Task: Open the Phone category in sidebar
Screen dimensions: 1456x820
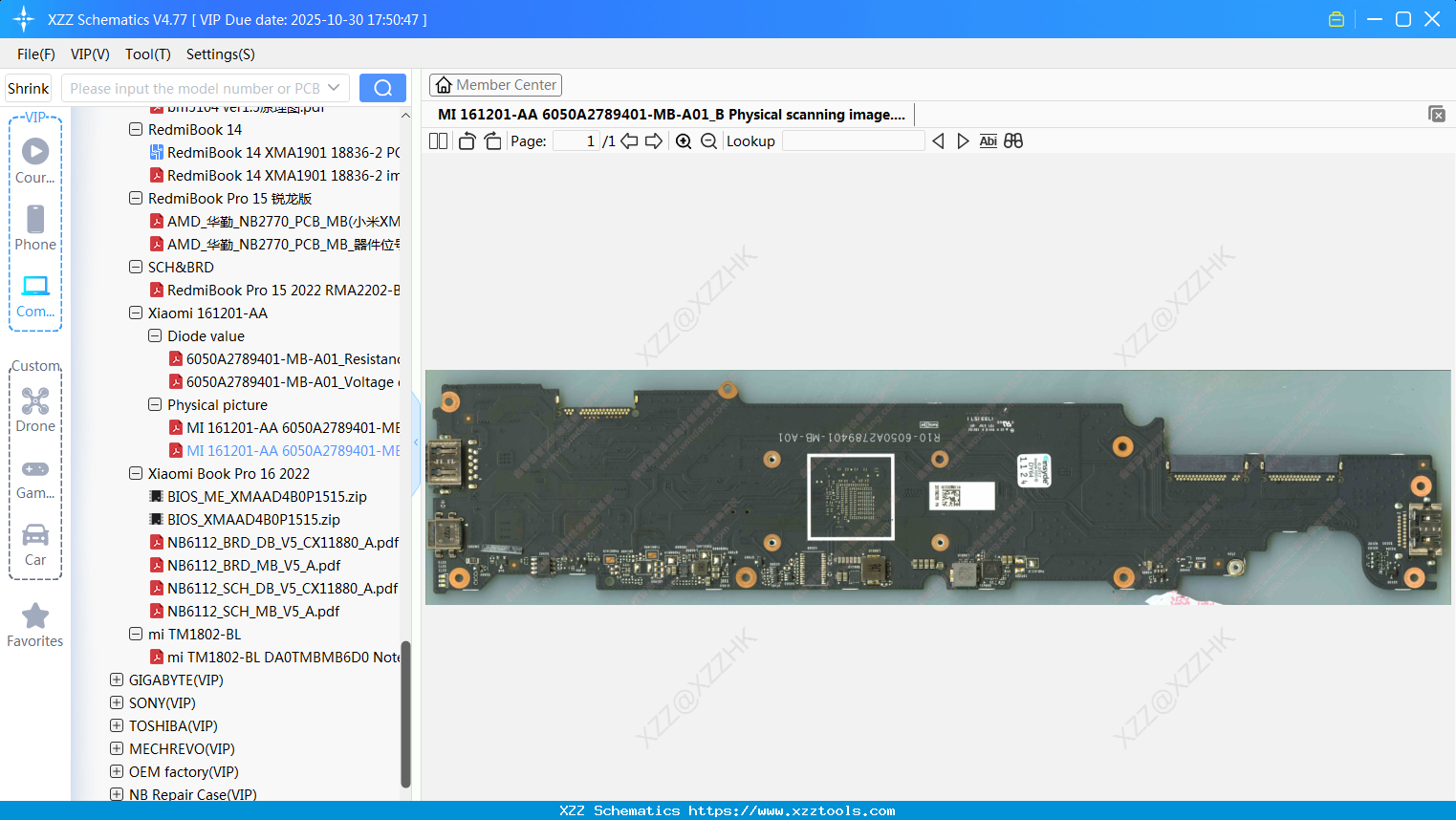Action: pos(35,228)
